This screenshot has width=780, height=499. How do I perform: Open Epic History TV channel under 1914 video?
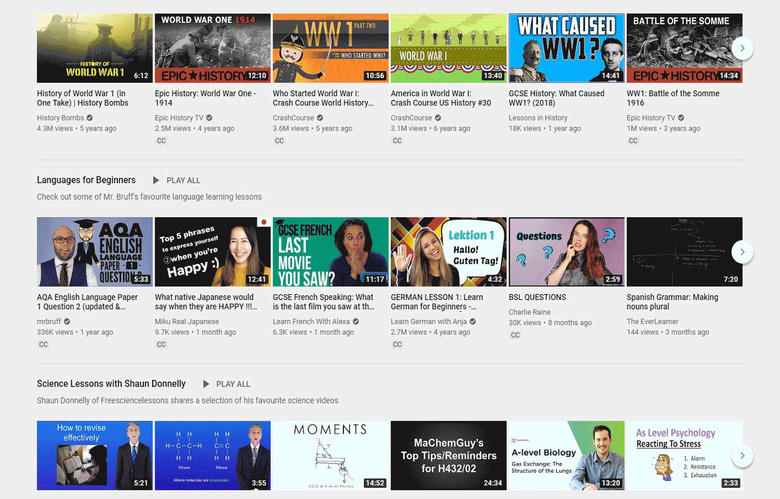[179, 118]
